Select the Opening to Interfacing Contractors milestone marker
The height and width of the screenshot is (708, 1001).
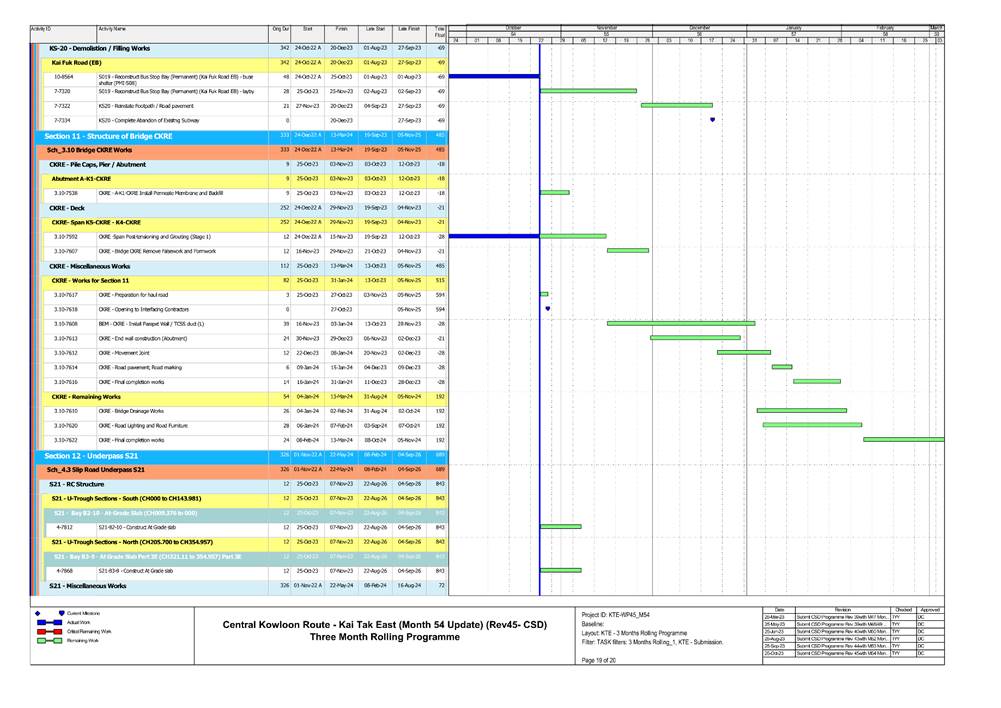pyautogui.click(x=548, y=309)
